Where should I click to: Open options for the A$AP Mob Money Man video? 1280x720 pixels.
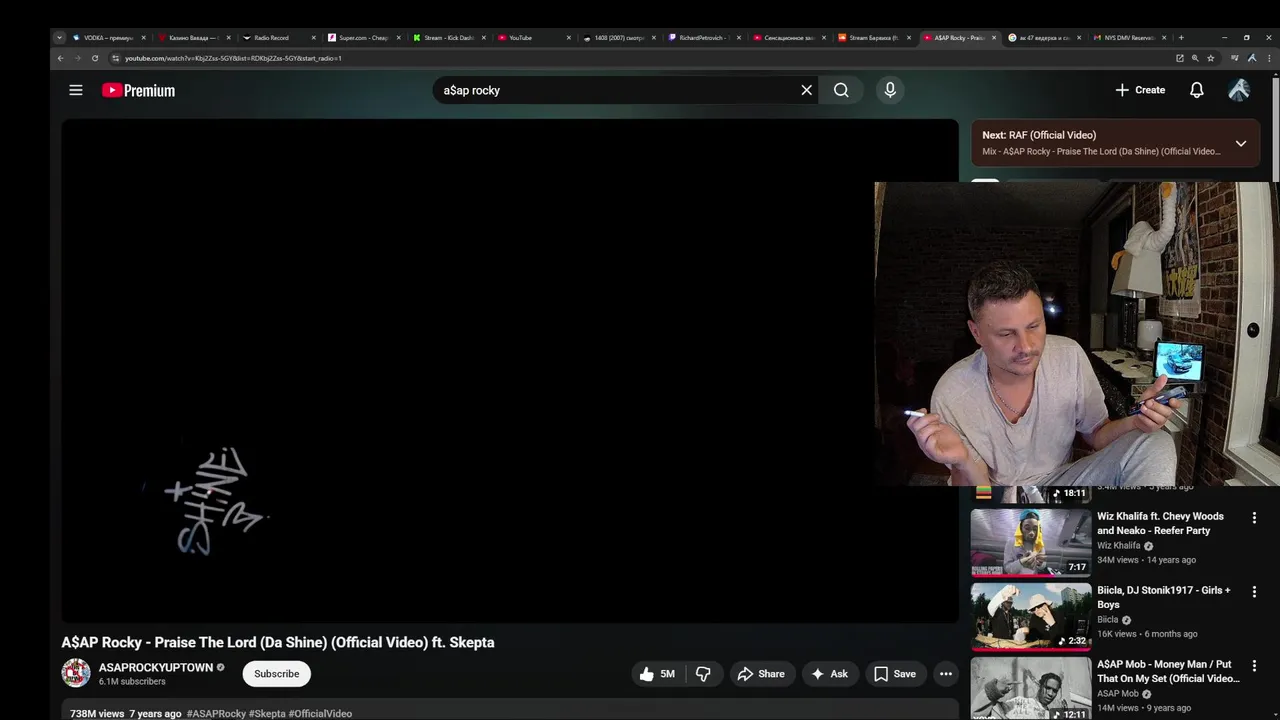pyautogui.click(x=1254, y=666)
